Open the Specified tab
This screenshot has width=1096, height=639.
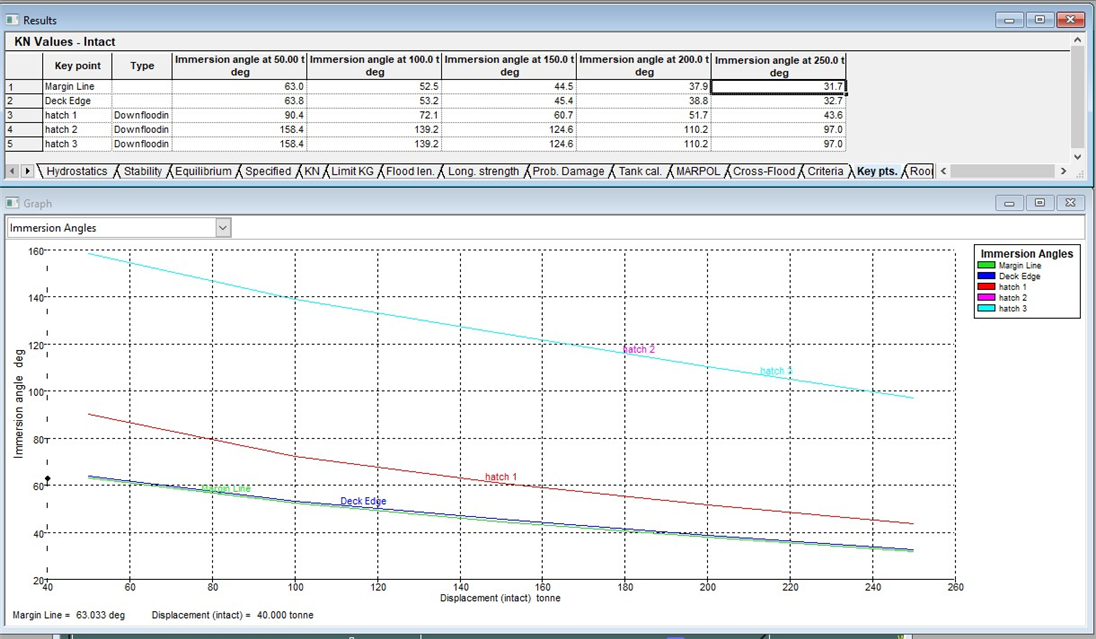coord(268,171)
